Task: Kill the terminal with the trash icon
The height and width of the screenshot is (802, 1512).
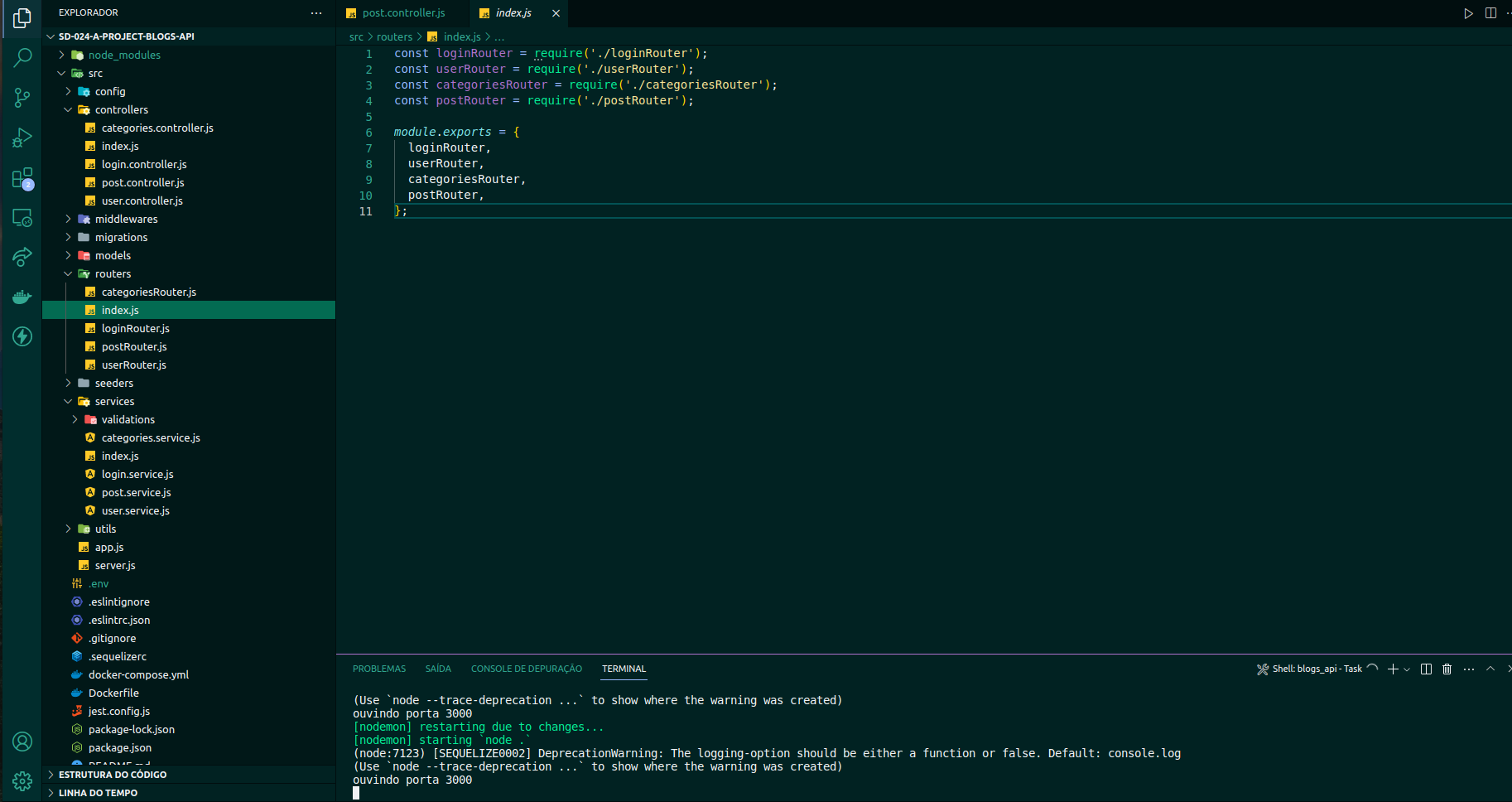Action: (1447, 669)
